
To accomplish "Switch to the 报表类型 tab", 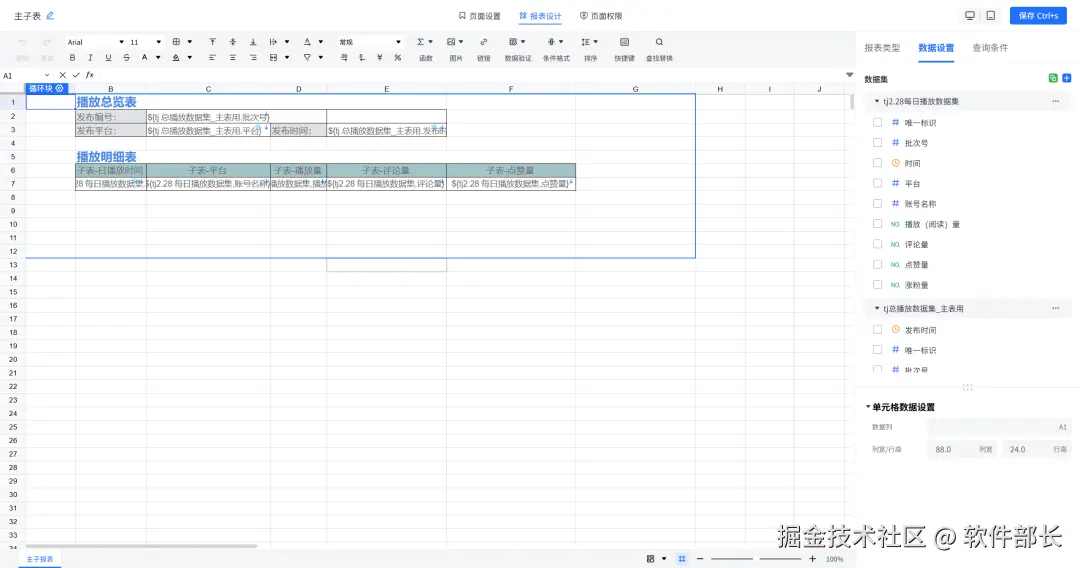I will (882, 48).
